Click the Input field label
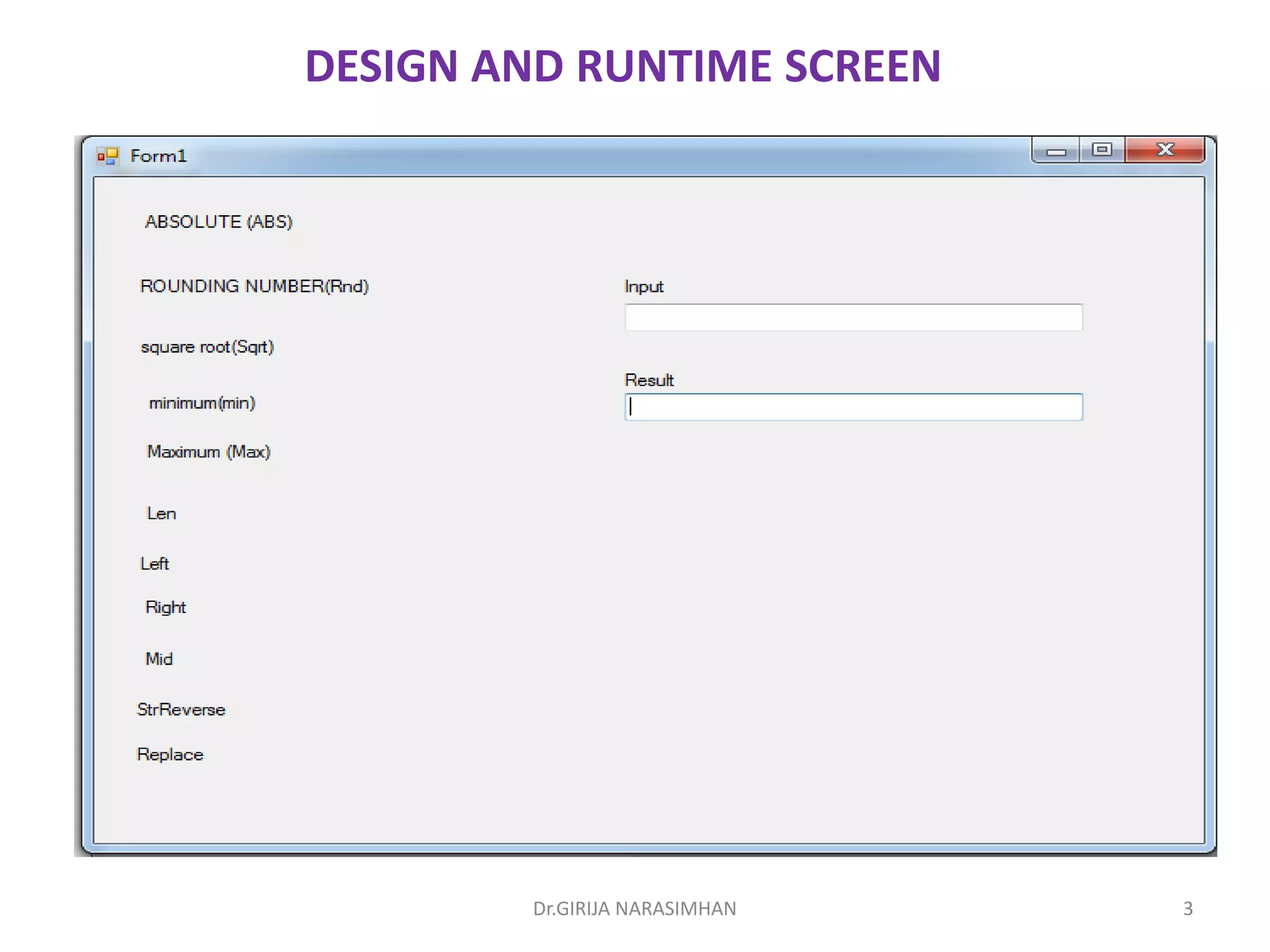 point(644,287)
